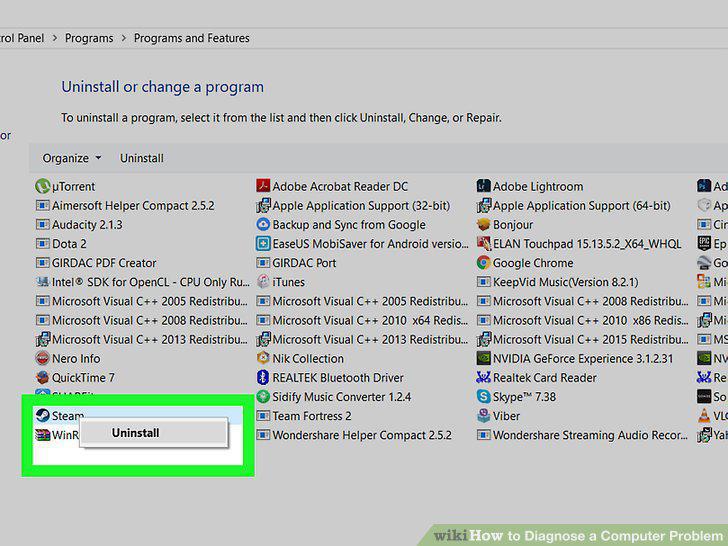Click the VLC cone icon
This screenshot has width=728, height=546.
tap(704, 416)
